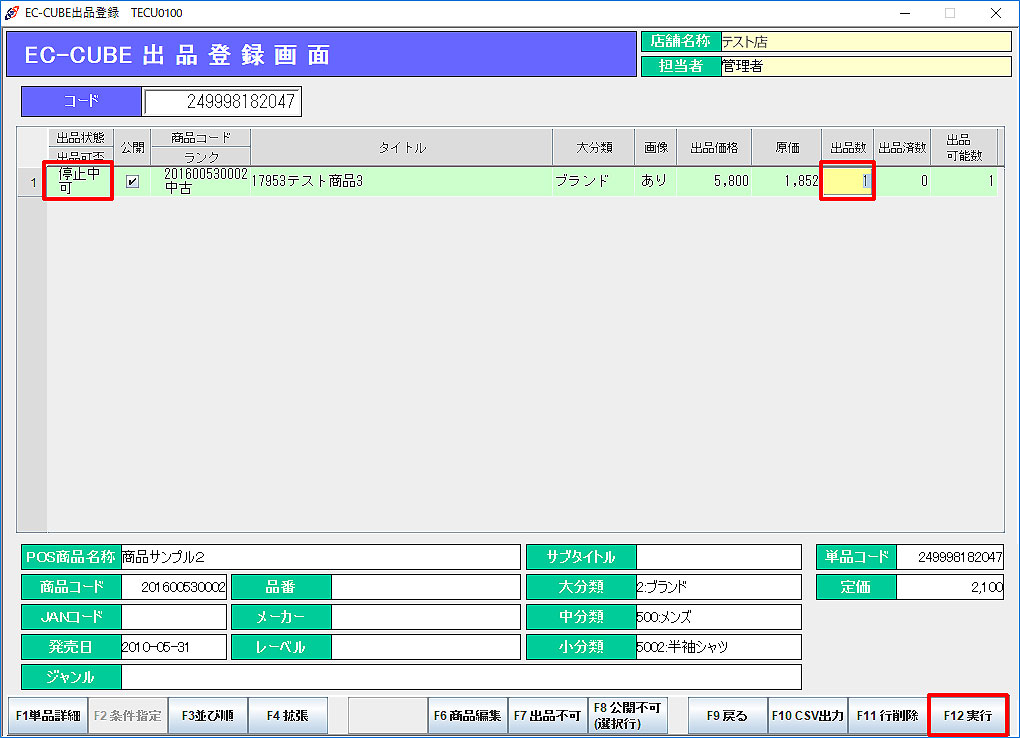Toggle the 公開 checkbox in row 1
1020x738 pixels.
pyautogui.click(x=132, y=182)
